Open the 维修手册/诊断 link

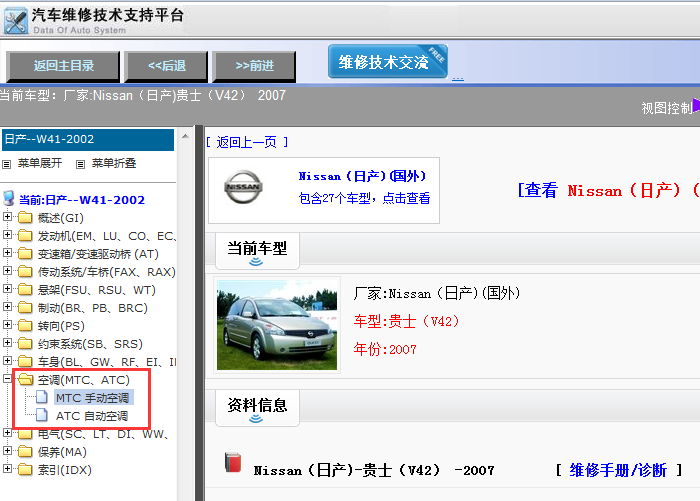pyautogui.click(x=618, y=470)
